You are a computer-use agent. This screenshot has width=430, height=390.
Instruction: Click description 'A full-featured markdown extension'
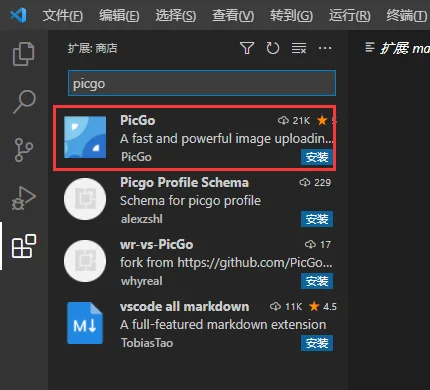pos(223,325)
